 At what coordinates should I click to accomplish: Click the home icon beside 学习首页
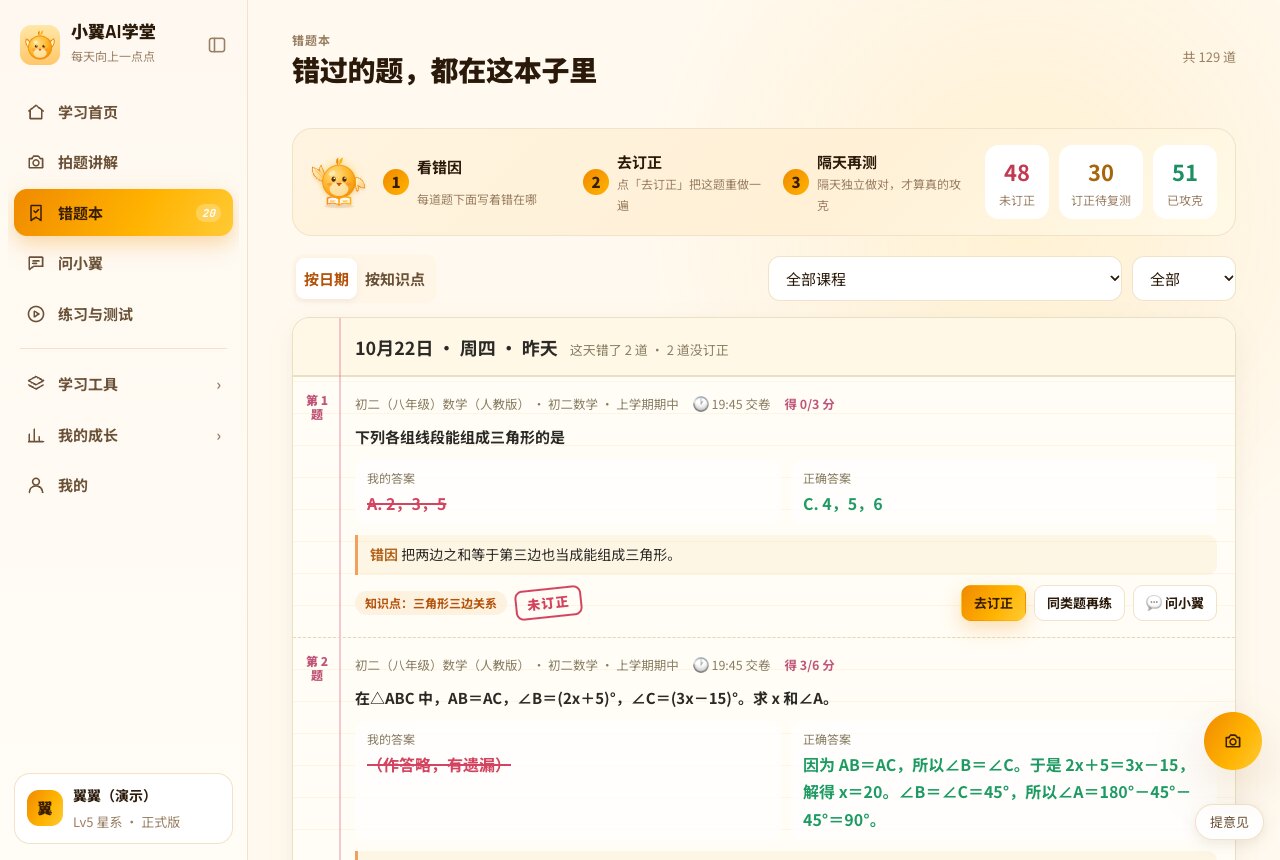tap(36, 112)
